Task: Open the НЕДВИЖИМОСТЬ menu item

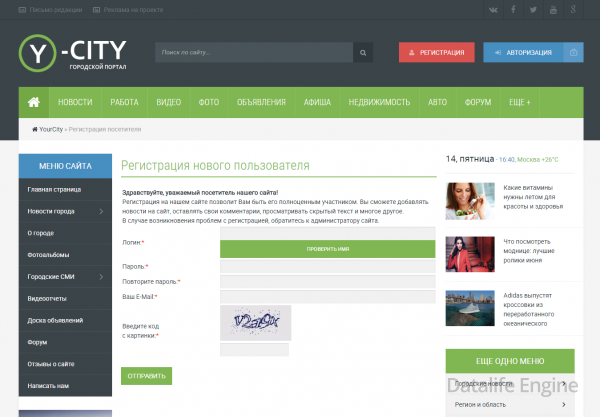Action: (x=379, y=102)
